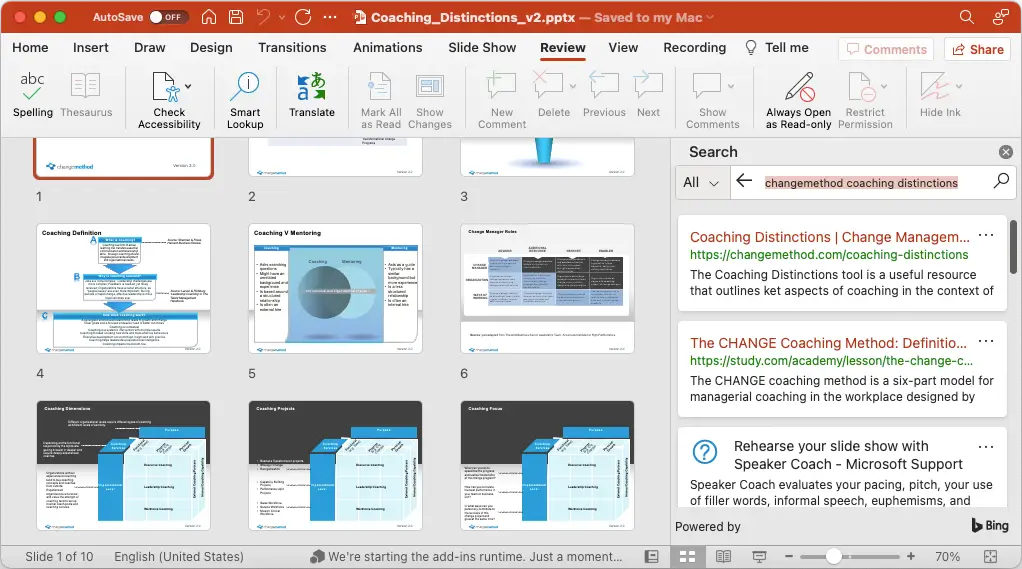Open the Delete comment dropdown arrow

(x=572, y=86)
